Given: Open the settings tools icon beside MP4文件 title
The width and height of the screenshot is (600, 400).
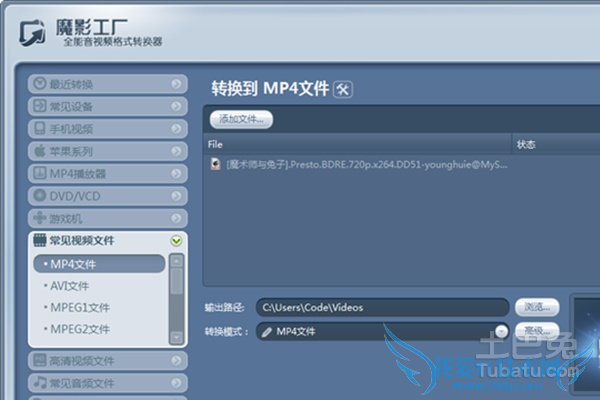Looking at the screenshot, I should [x=343, y=90].
